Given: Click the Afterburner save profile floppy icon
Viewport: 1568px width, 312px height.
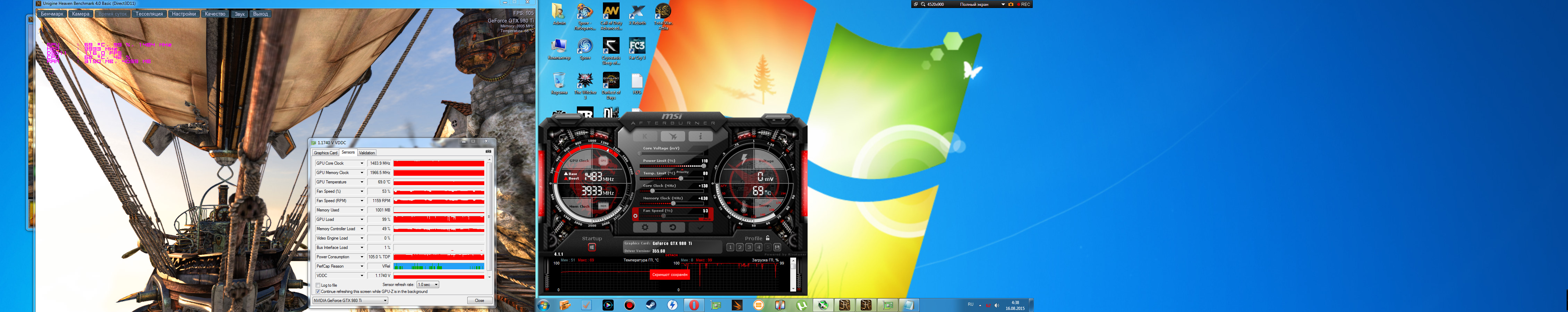Looking at the screenshot, I should pyautogui.click(x=777, y=247).
